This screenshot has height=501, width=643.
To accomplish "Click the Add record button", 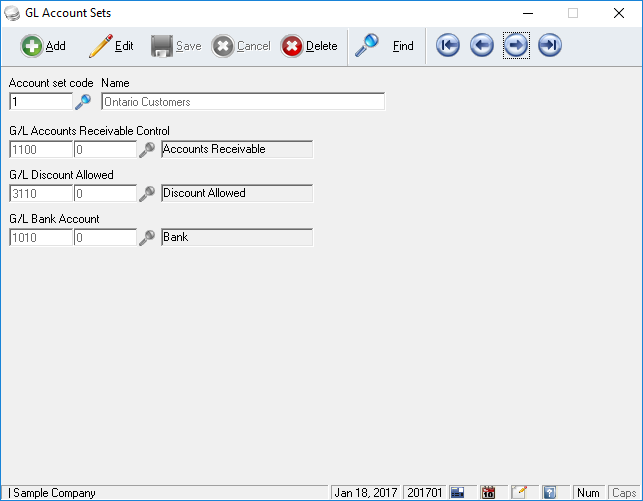I will [43, 46].
